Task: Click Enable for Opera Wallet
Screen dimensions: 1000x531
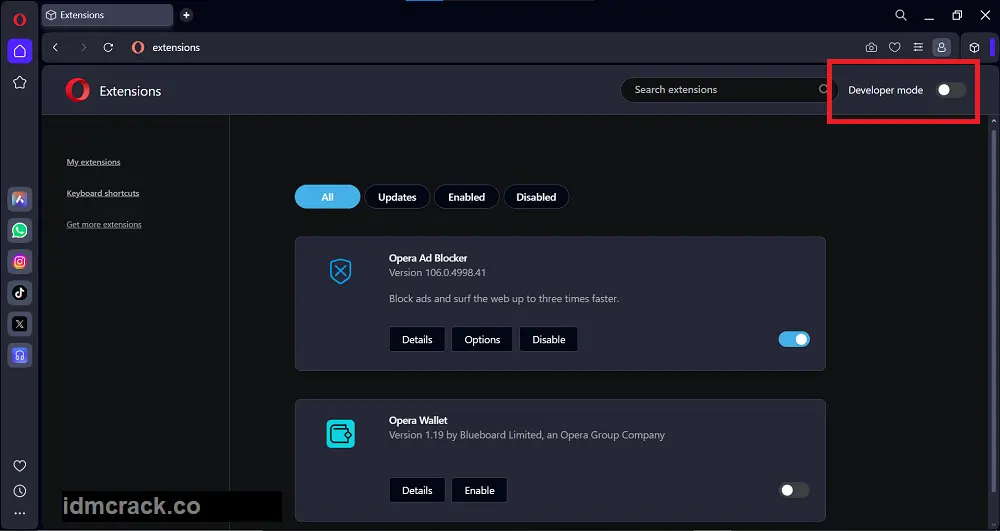Action: tap(480, 490)
